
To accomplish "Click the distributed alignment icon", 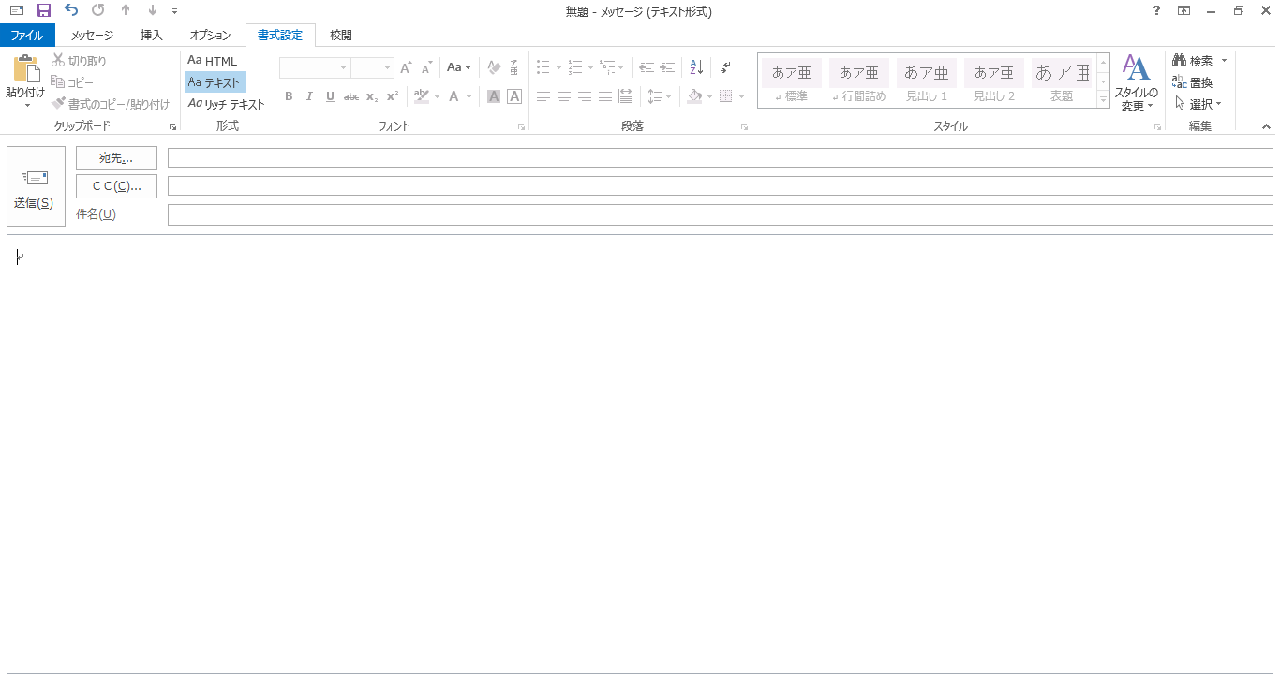I will [x=626, y=97].
